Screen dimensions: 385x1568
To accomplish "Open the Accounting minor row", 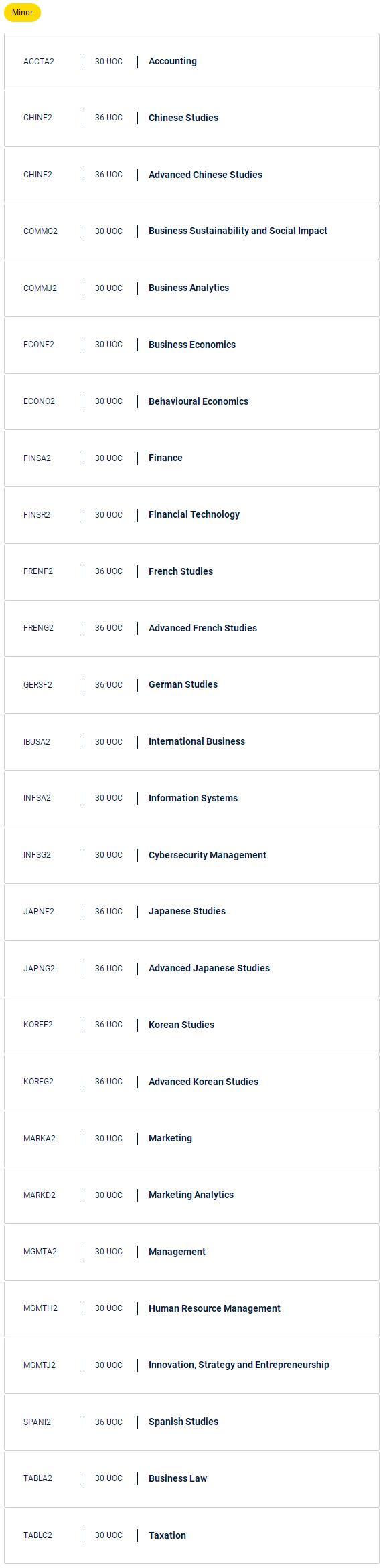I will pos(191,62).
